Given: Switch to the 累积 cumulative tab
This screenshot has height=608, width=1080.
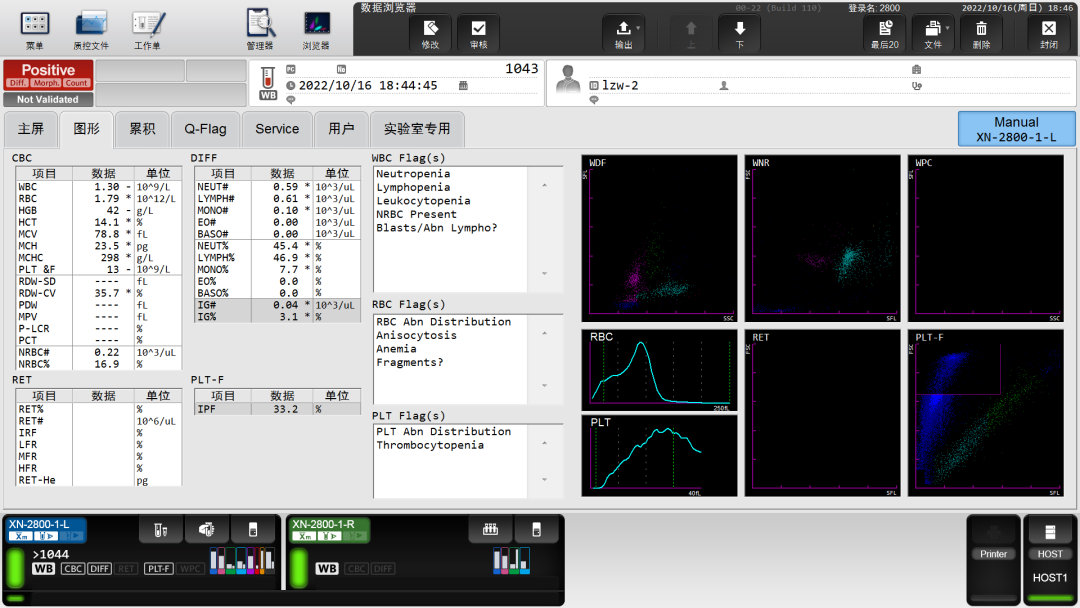Looking at the screenshot, I should 143,129.
